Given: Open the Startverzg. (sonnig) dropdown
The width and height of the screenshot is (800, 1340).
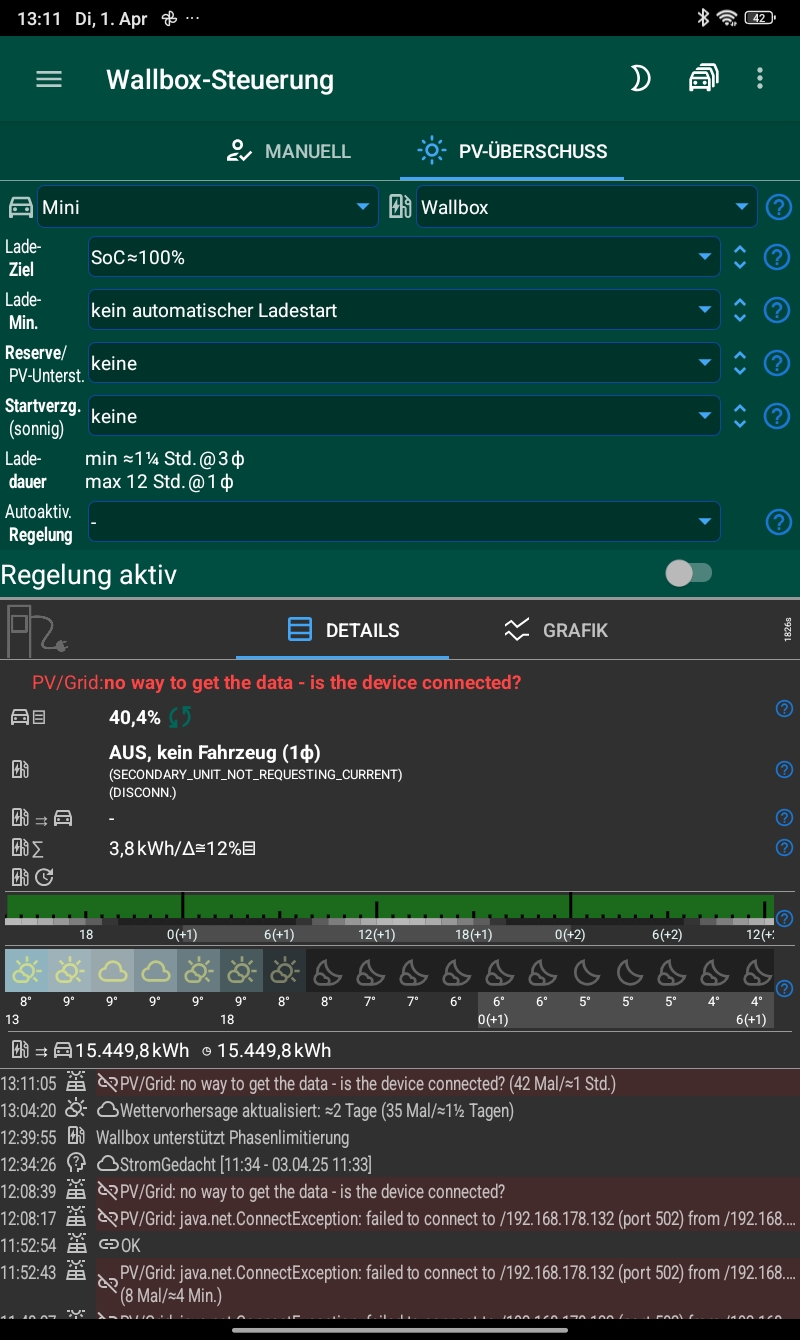Looking at the screenshot, I should coord(404,416).
